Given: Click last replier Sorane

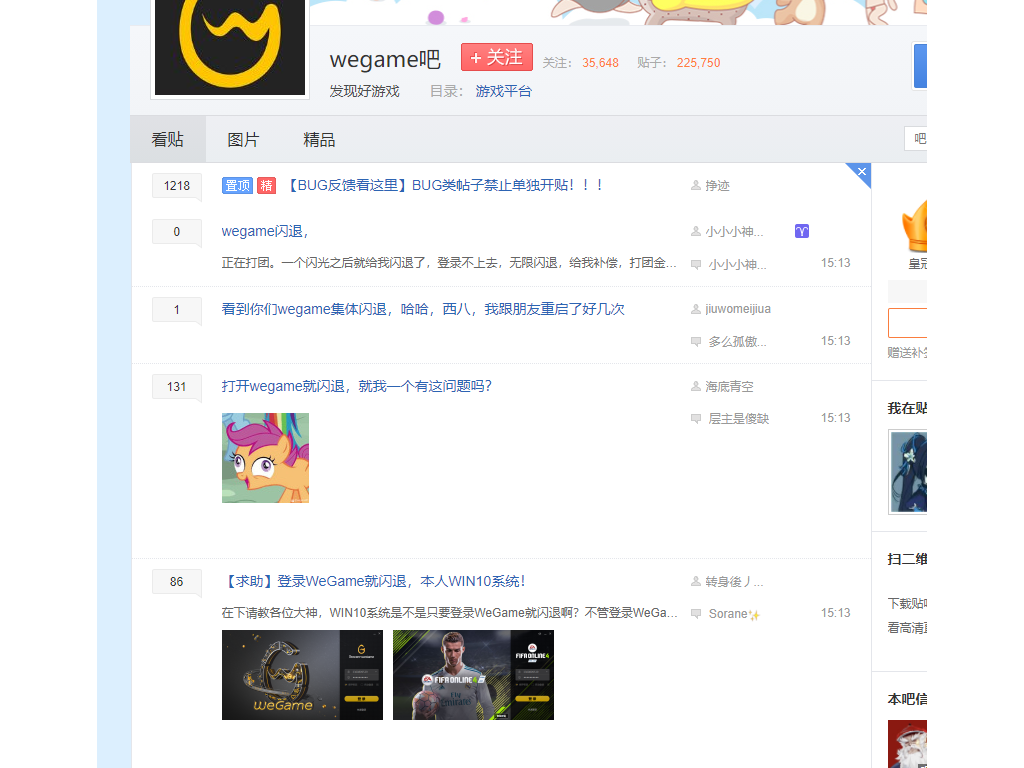Looking at the screenshot, I should [x=734, y=614].
